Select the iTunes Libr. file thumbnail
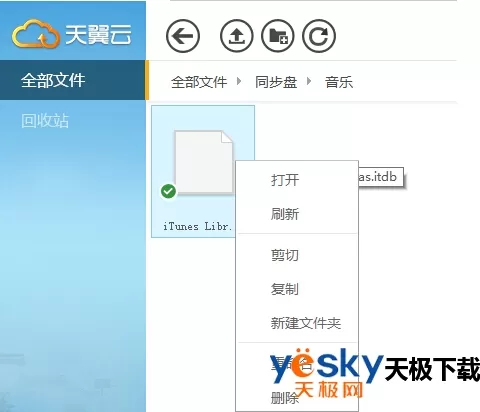Viewport: 480px width, 412px height. coord(203,163)
